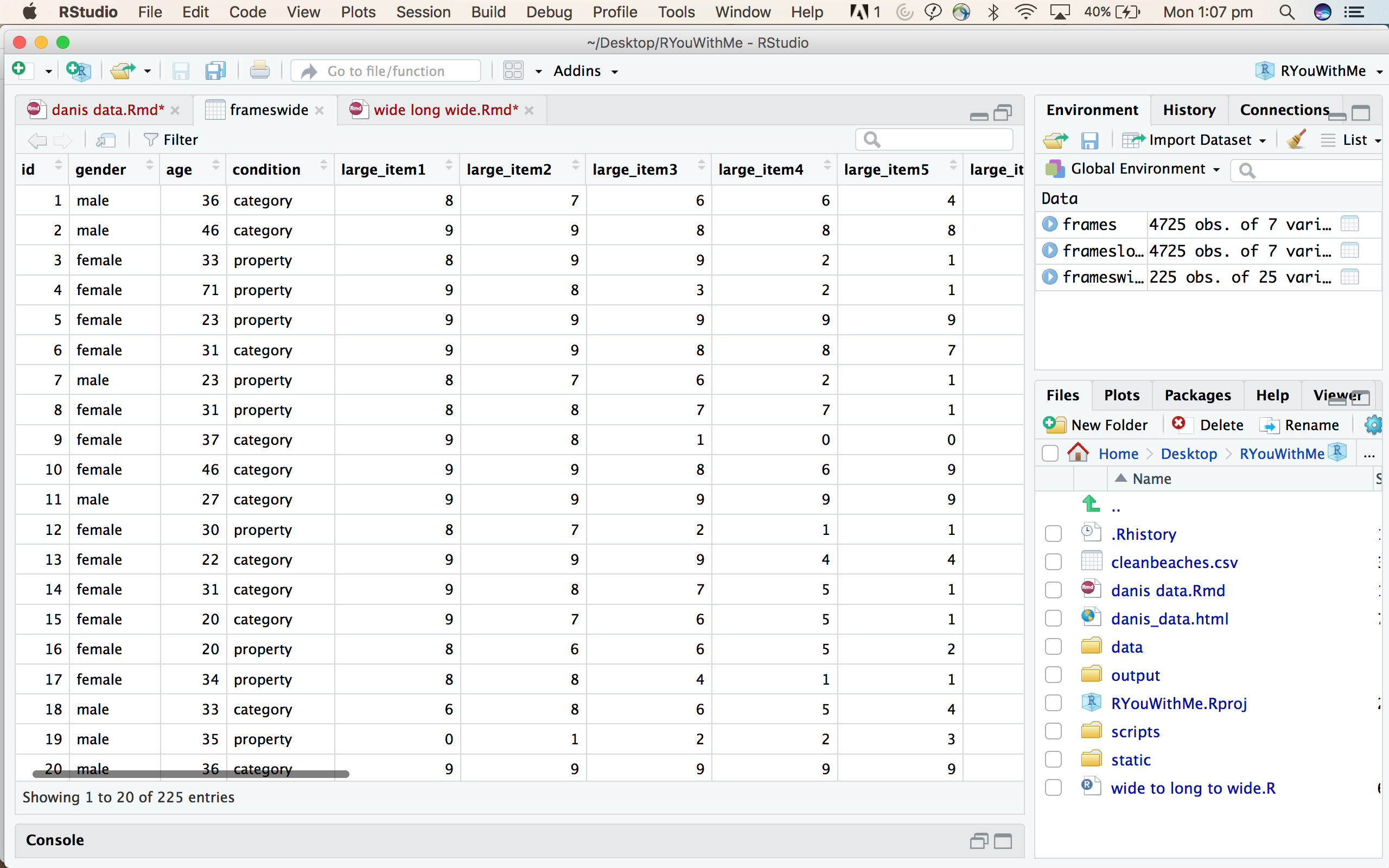Switch to the History tab
Viewport: 1389px width, 868px height.
tap(1189, 110)
